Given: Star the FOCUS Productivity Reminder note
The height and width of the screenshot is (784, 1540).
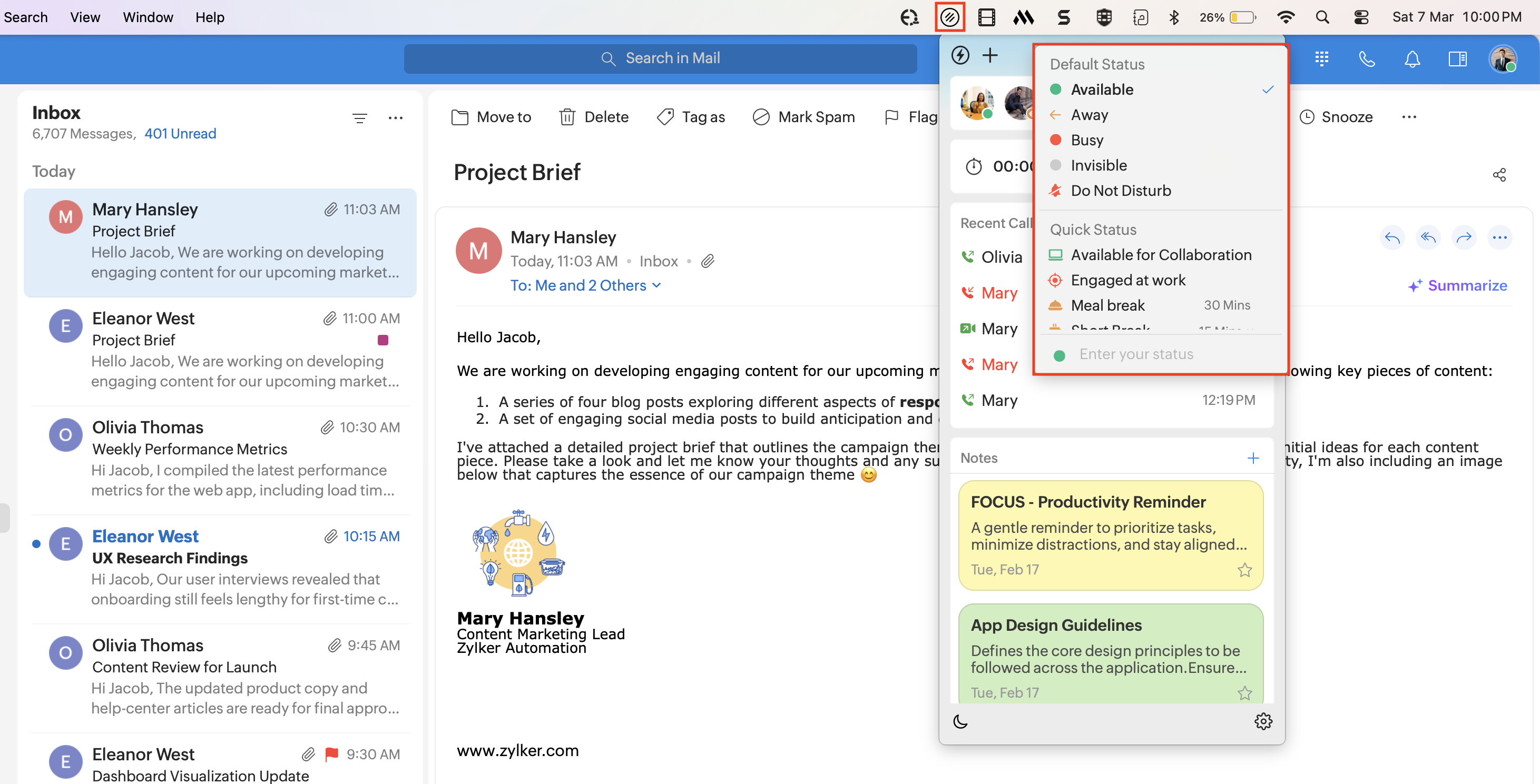Looking at the screenshot, I should click(1244, 570).
